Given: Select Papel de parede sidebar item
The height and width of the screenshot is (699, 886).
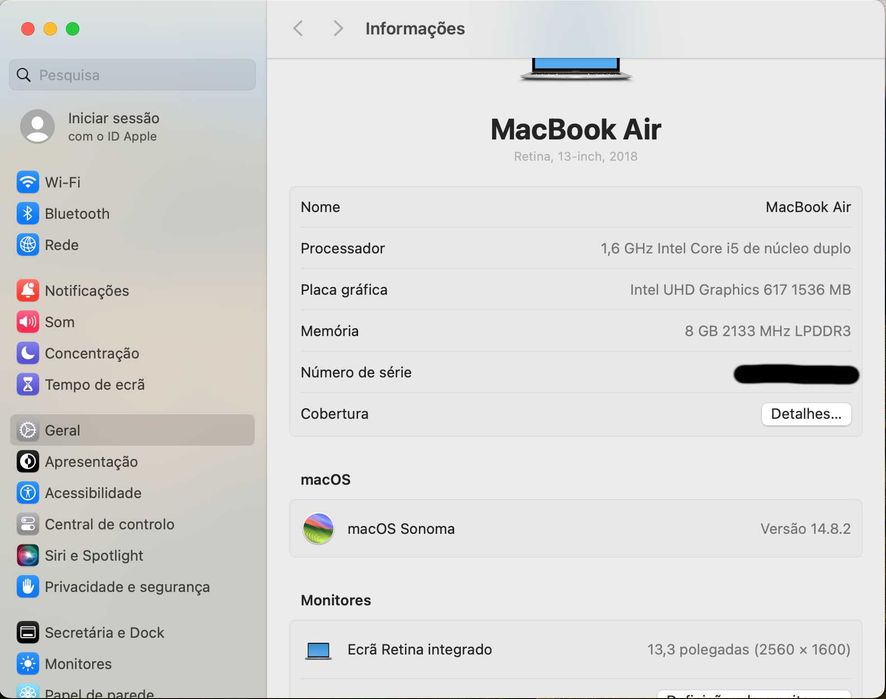Looking at the screenshot, I should (x=99, y=693).
